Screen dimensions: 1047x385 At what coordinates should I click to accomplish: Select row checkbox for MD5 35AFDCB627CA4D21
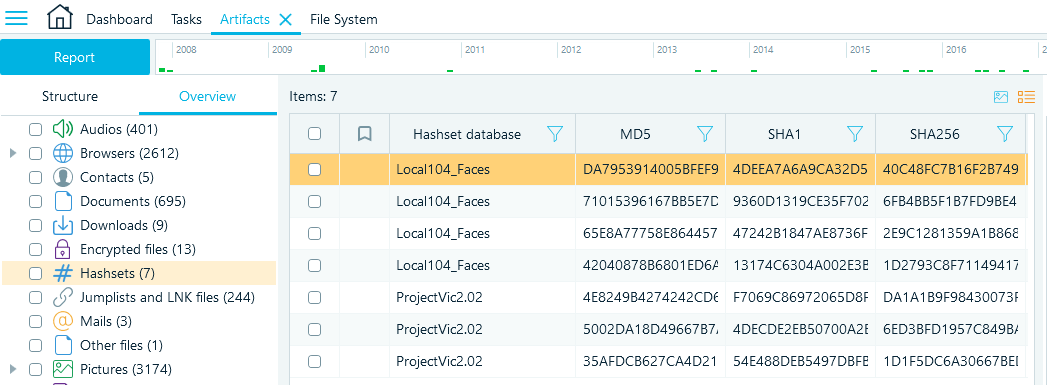(315, 362)
